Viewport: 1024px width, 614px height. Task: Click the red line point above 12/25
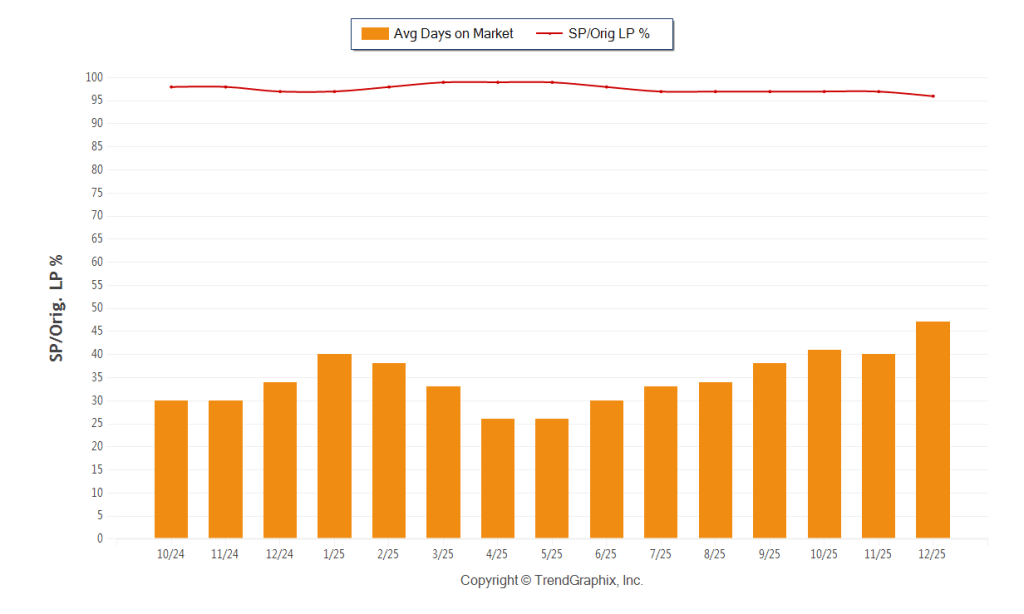pos(933,96)
